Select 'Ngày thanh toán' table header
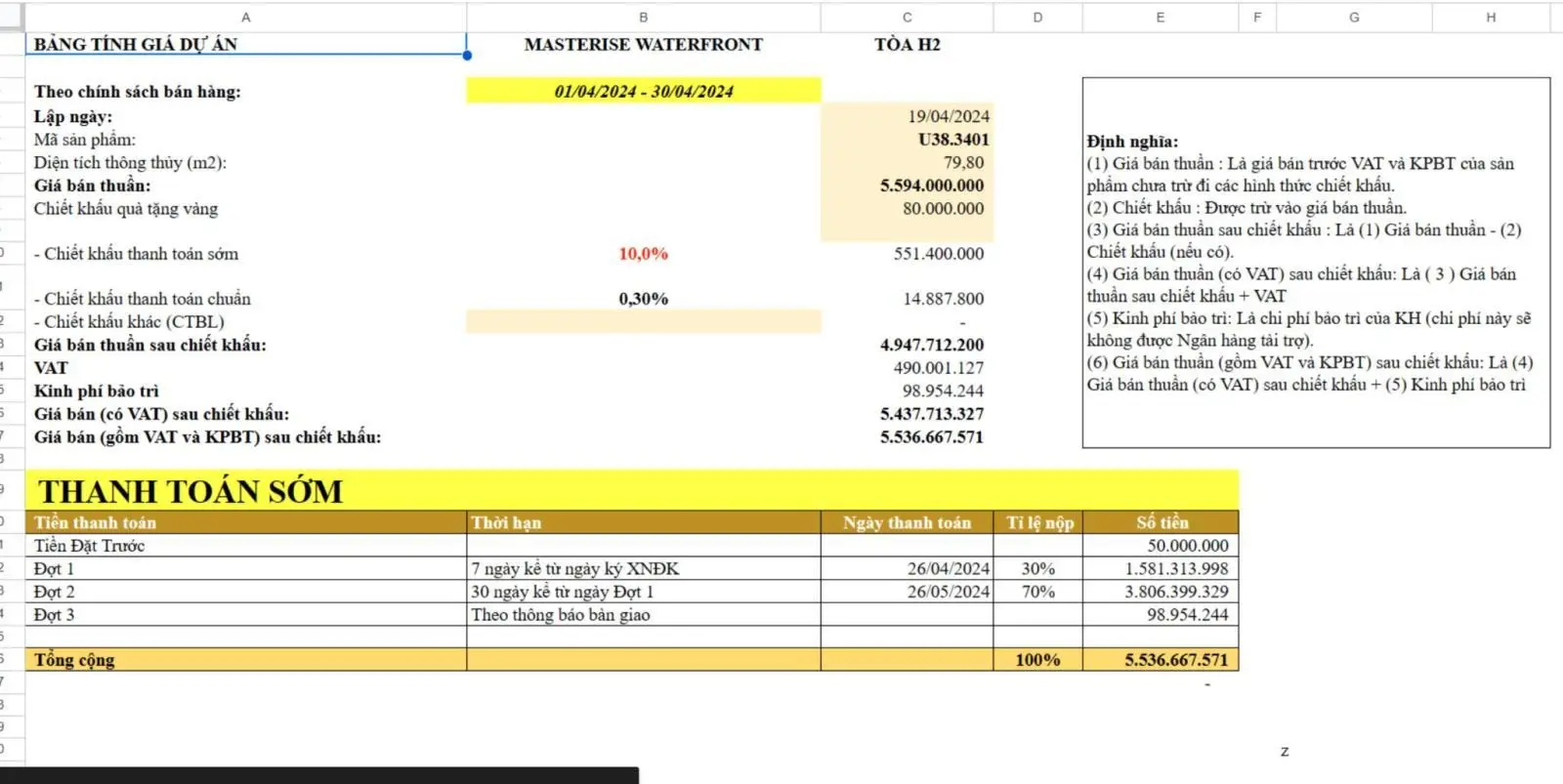Image resolution: width=1563 pixels, height=784 pixels. 908,522
